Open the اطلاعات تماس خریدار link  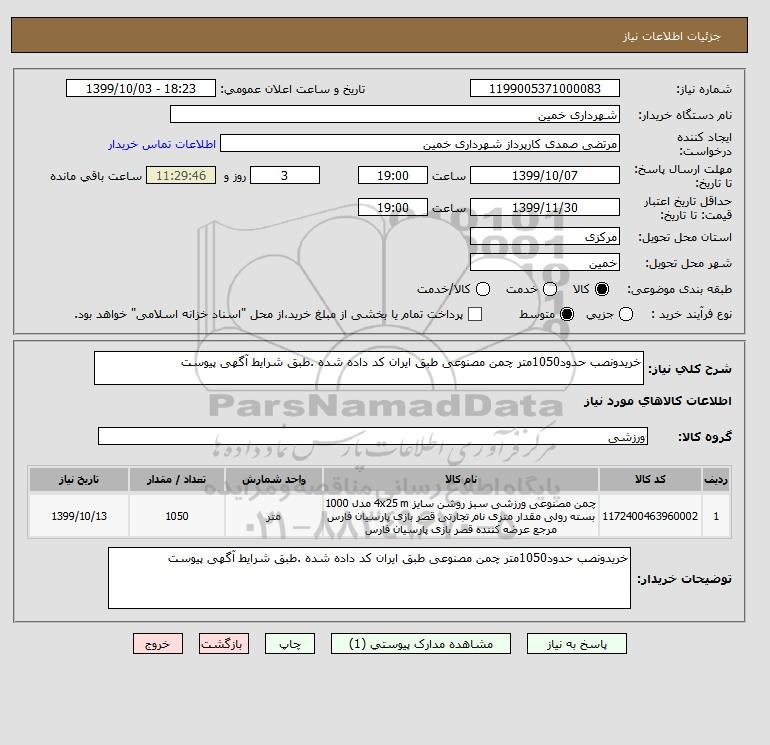pos(162,144)
